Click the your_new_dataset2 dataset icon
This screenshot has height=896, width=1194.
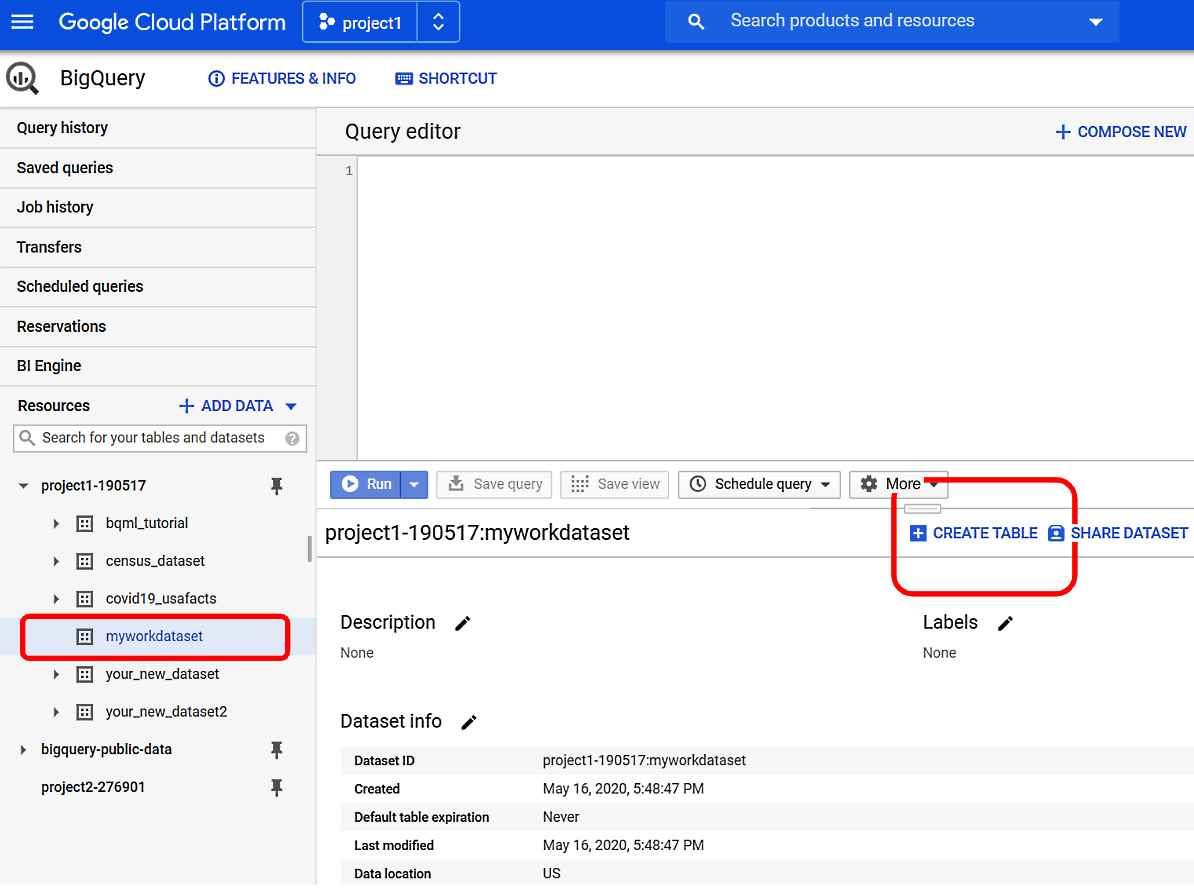pyautogui.click(x=85, y=712)
